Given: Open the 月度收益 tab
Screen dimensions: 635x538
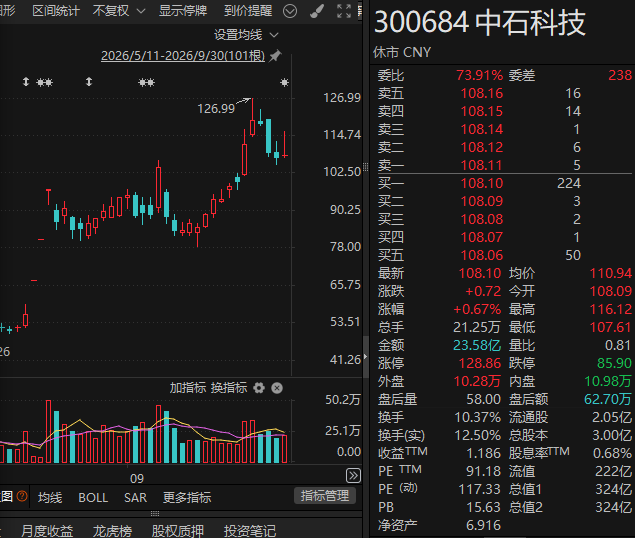Looking at the screenshot, I should (47, 531).
